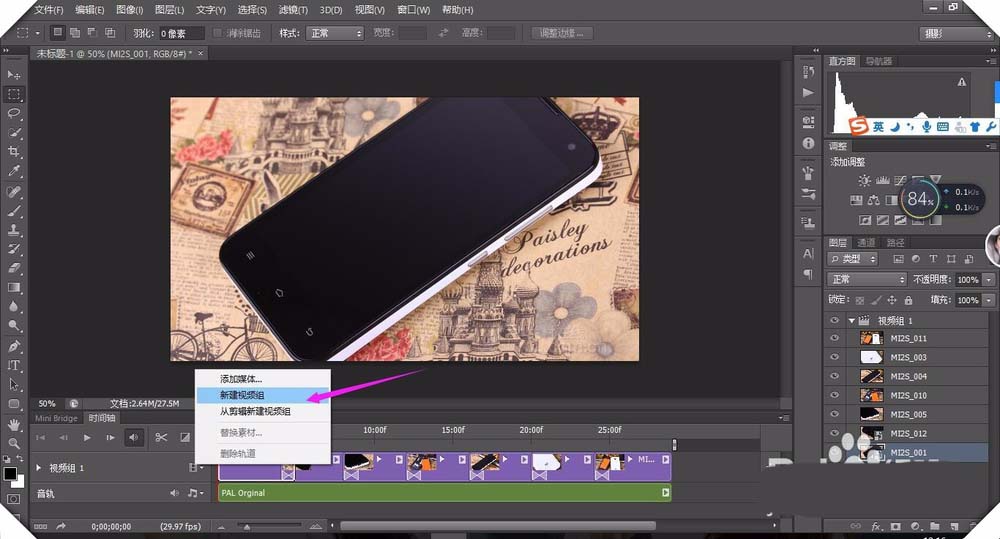Click the scissors split clip icon
The height and width of the screenshot is (539, 1000).
tap(161, 437)
